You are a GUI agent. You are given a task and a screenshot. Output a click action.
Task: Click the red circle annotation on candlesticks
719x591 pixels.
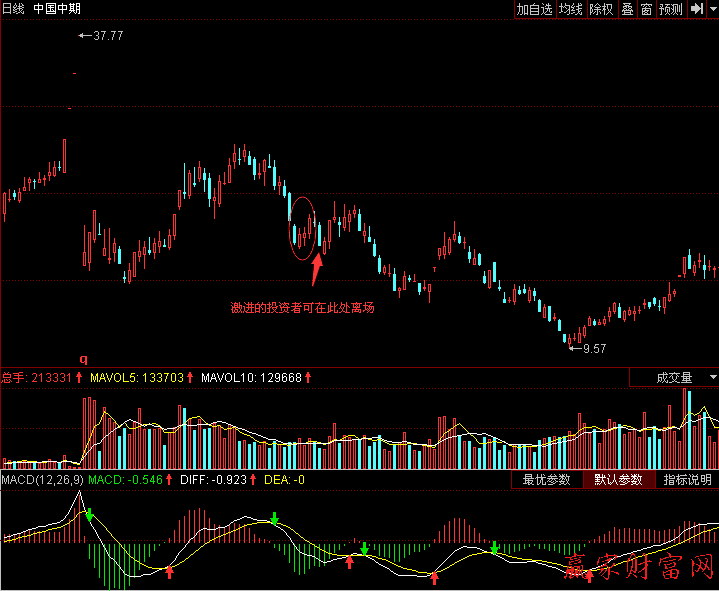pos(304,229)
